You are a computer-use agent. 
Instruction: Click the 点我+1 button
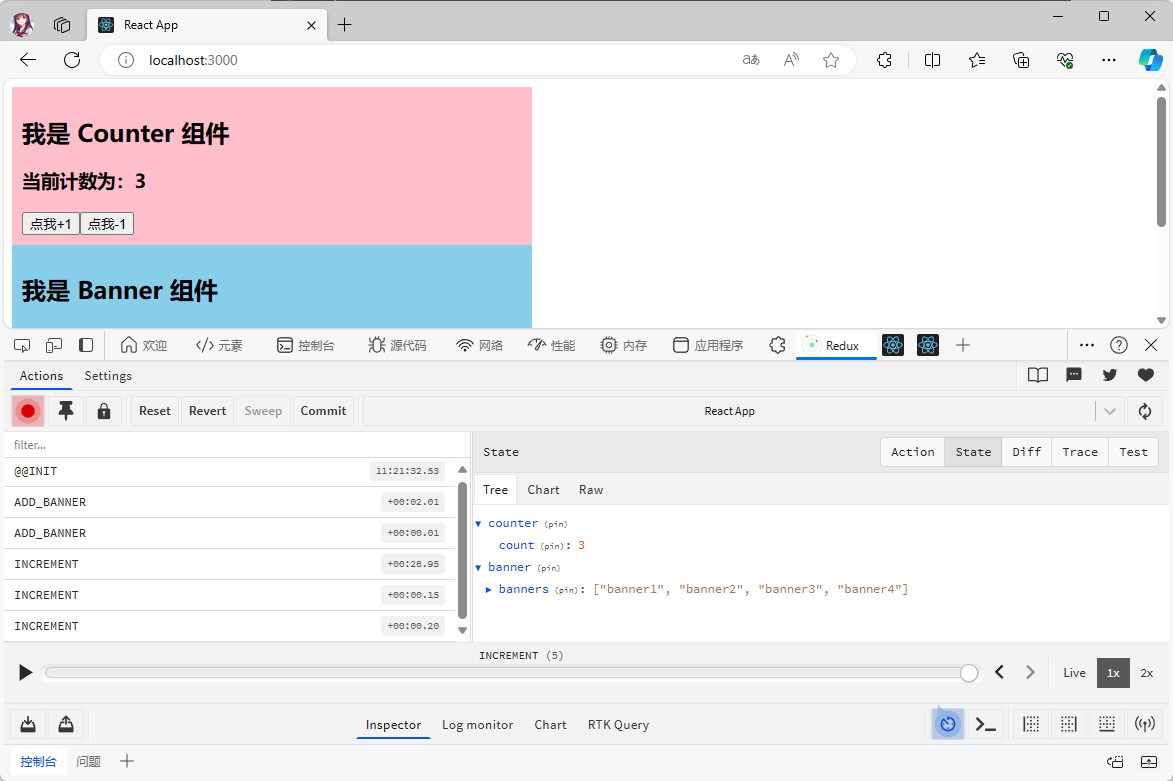pos(51,224)
